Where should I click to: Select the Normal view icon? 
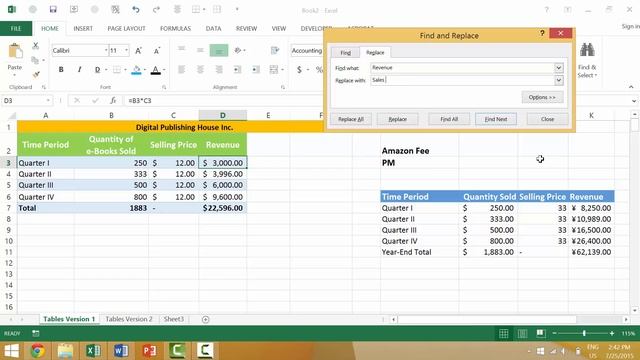click(x=504, y=333)
